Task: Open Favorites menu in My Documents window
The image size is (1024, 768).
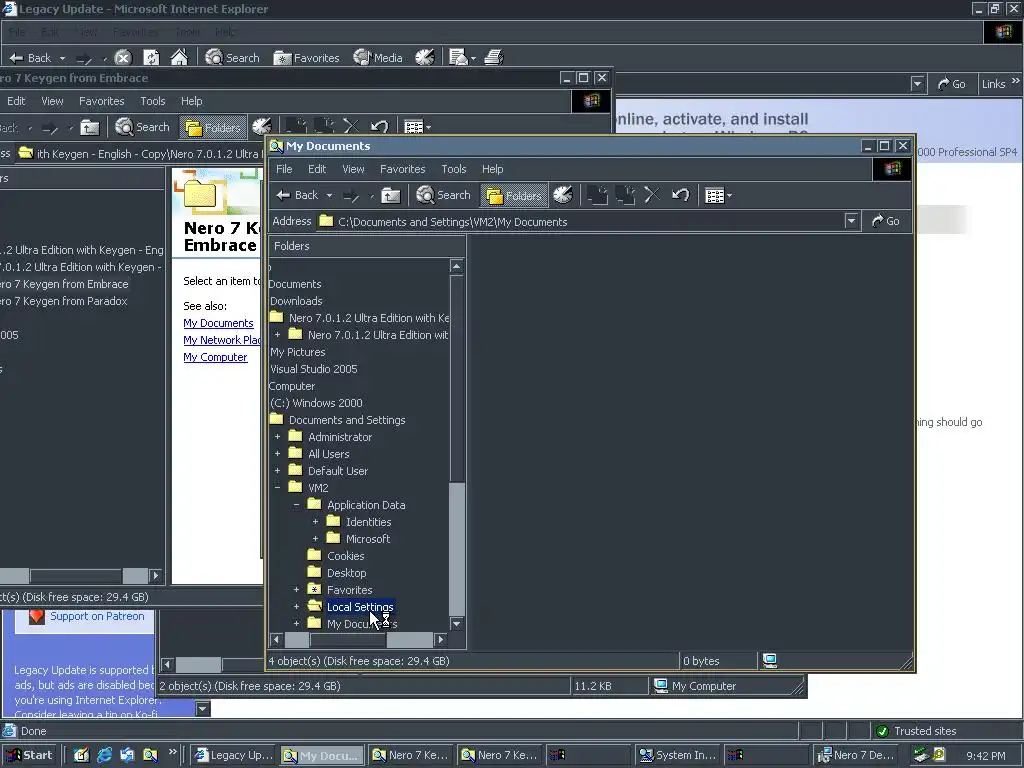Action: [402, 169]
